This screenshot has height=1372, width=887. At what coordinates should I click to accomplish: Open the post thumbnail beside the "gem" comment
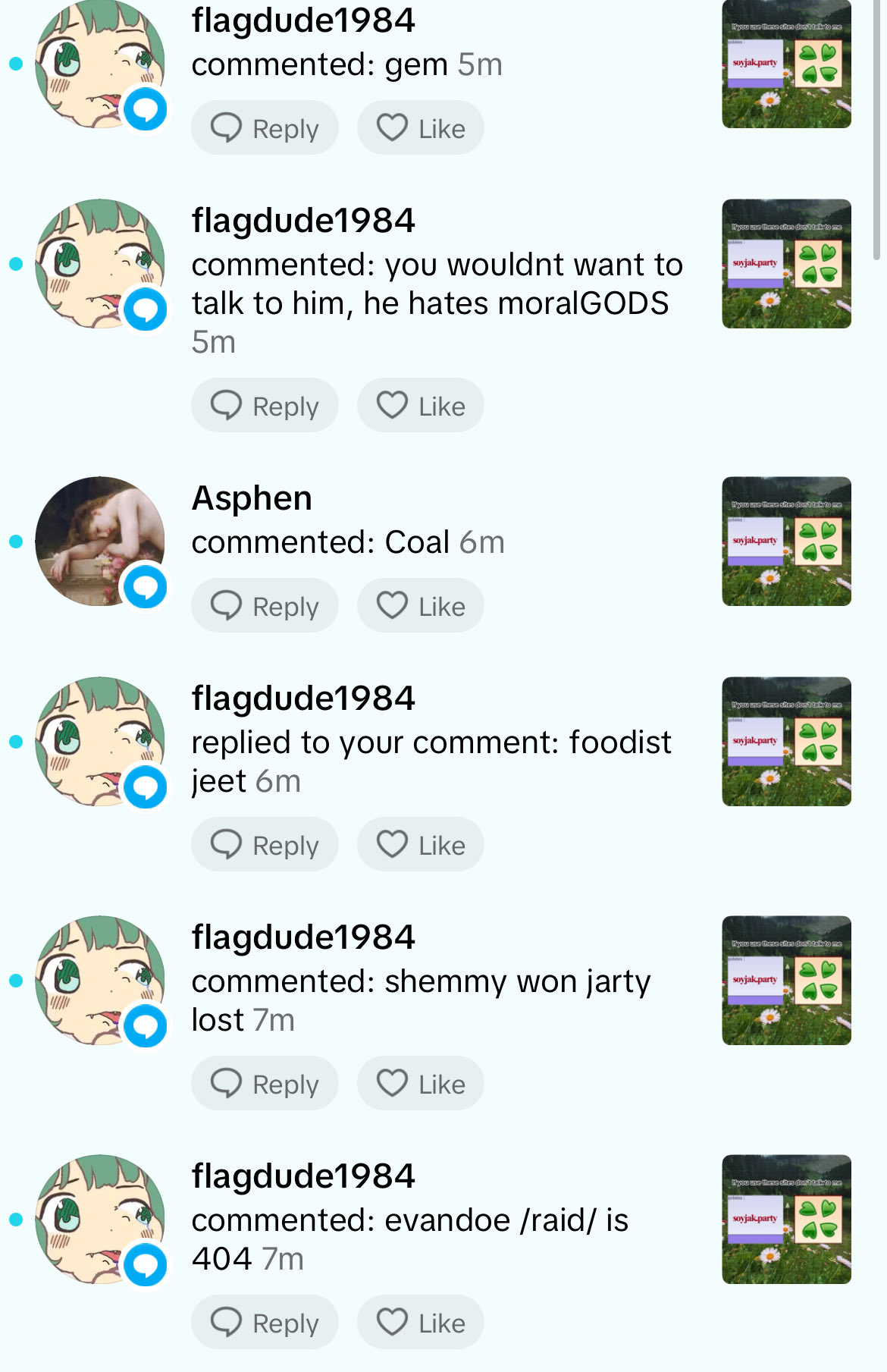click(x=787, y=64)
